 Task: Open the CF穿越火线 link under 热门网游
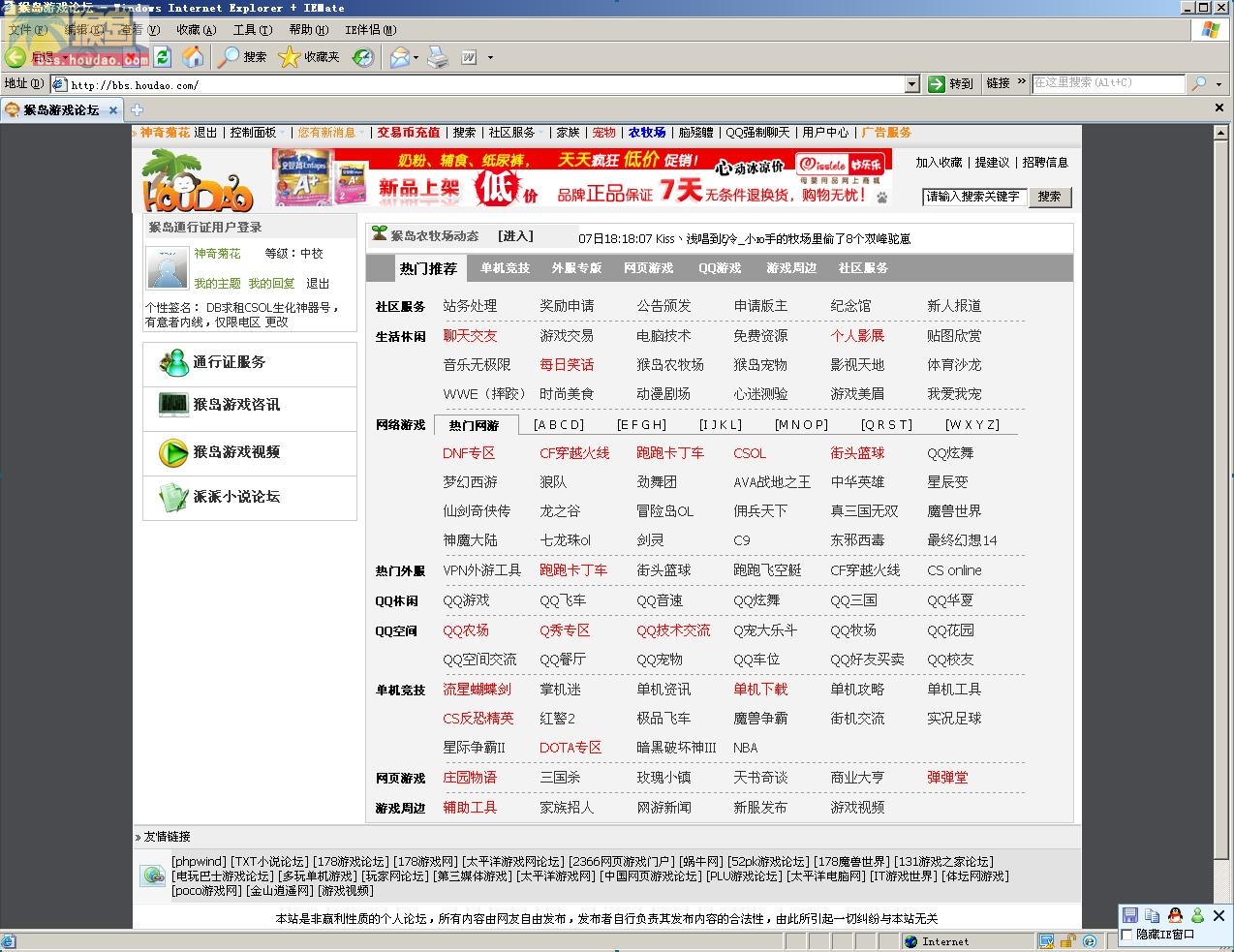pyautogui.click(x=574, y=453)
